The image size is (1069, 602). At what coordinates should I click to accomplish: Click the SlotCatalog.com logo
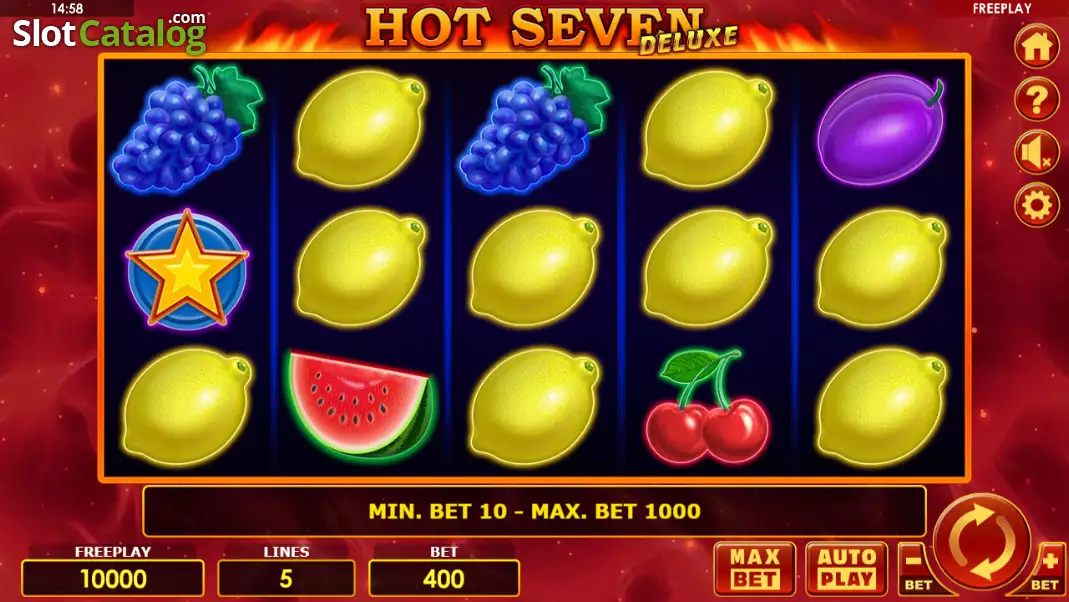click(109, 32)
